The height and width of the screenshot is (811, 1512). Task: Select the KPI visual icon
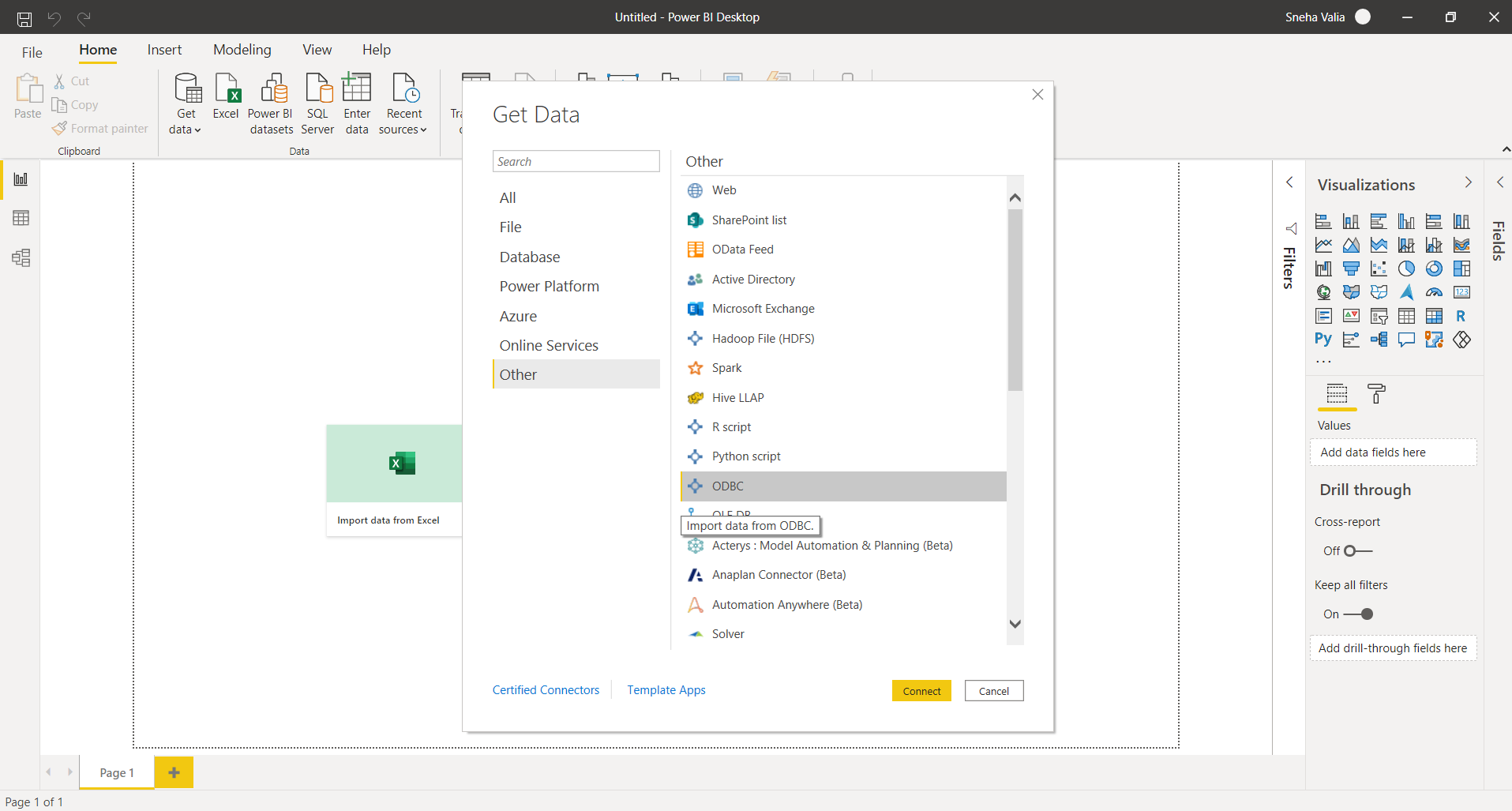tap(1351, 316)
